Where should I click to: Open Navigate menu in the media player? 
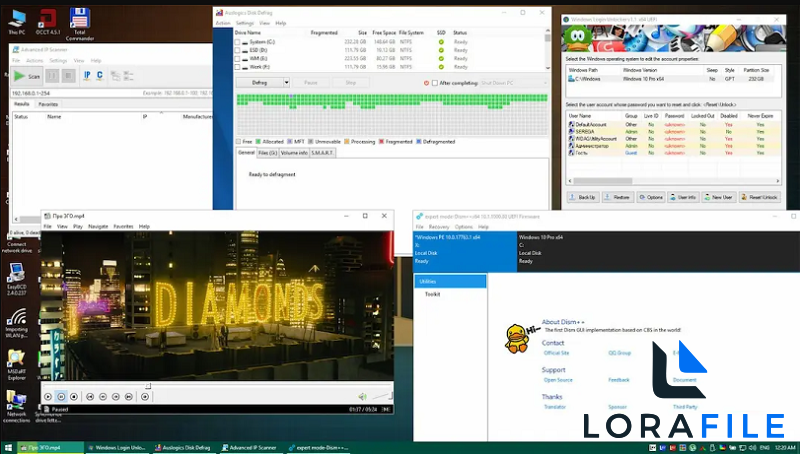[x=98, y=226]
